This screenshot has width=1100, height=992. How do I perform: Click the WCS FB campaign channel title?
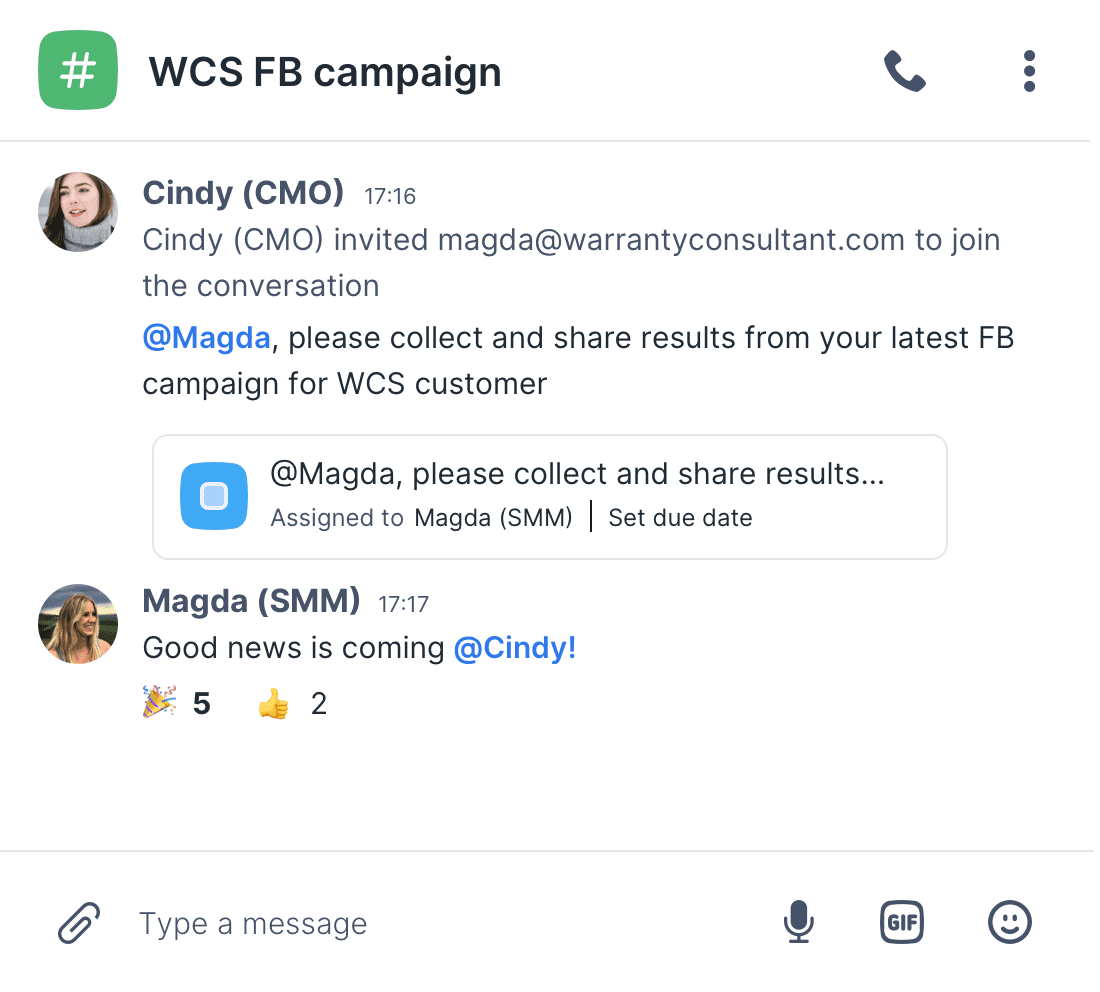tap(325, 72)
